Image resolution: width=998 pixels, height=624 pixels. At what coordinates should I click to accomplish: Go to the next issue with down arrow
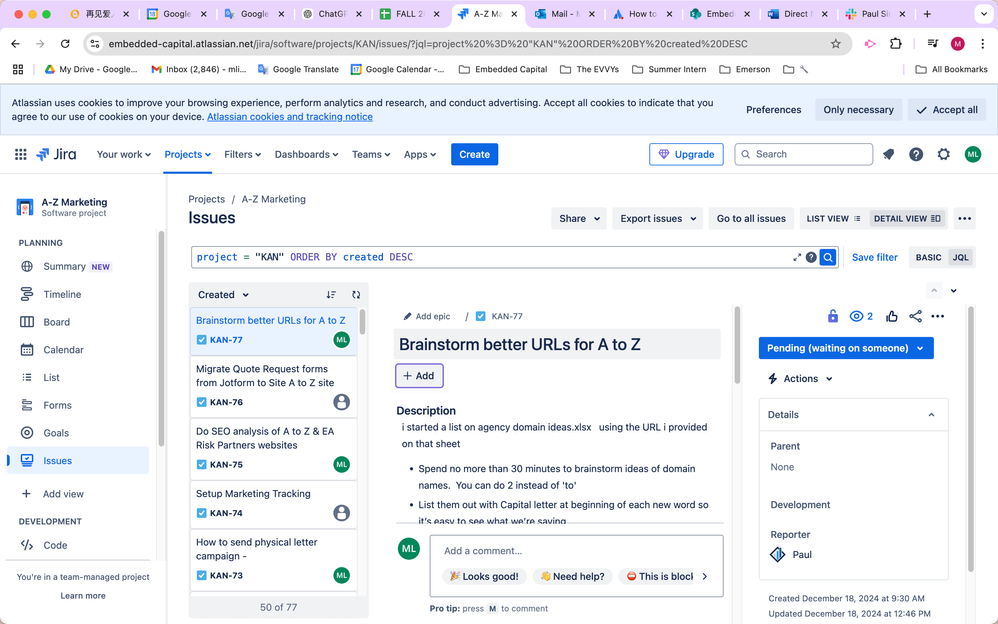(953, 290)
